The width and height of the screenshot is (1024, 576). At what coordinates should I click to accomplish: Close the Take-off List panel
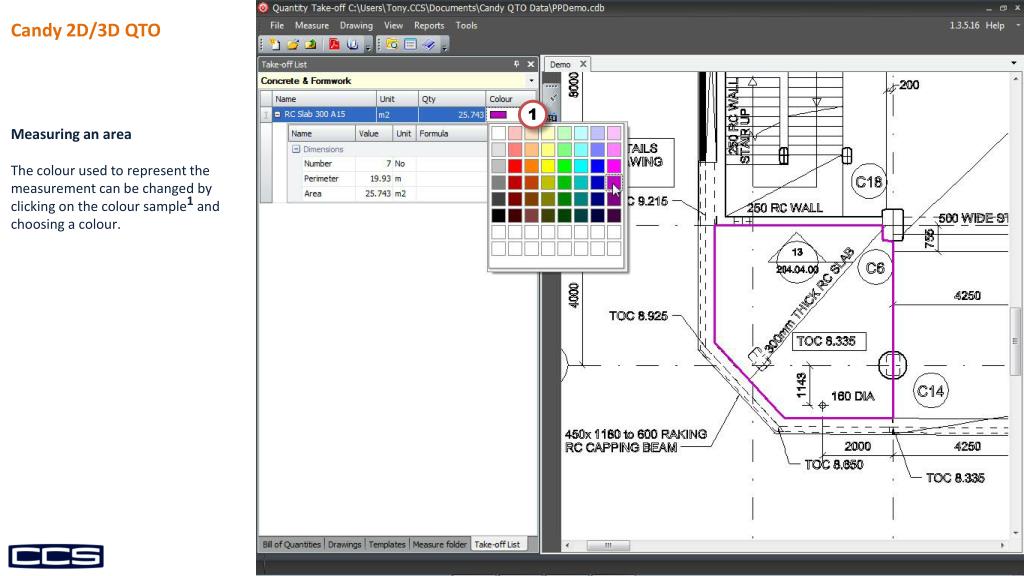click(x=530, y=64)
